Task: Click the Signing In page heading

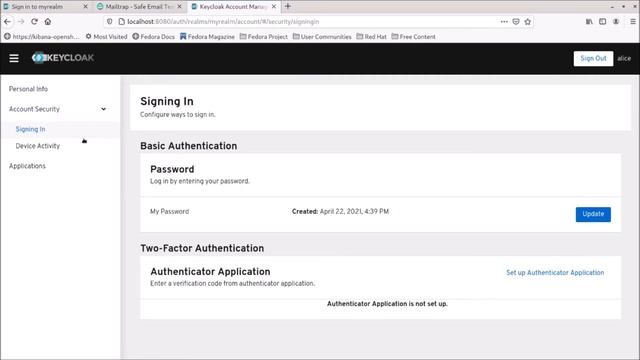Action: coord(167,101)
